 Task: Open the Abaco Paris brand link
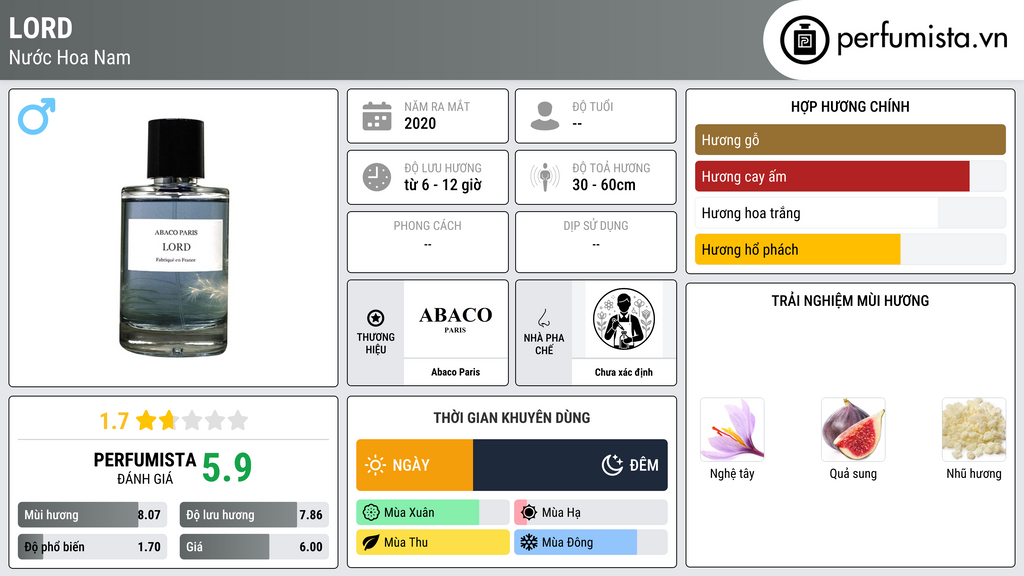click(455, 372)
